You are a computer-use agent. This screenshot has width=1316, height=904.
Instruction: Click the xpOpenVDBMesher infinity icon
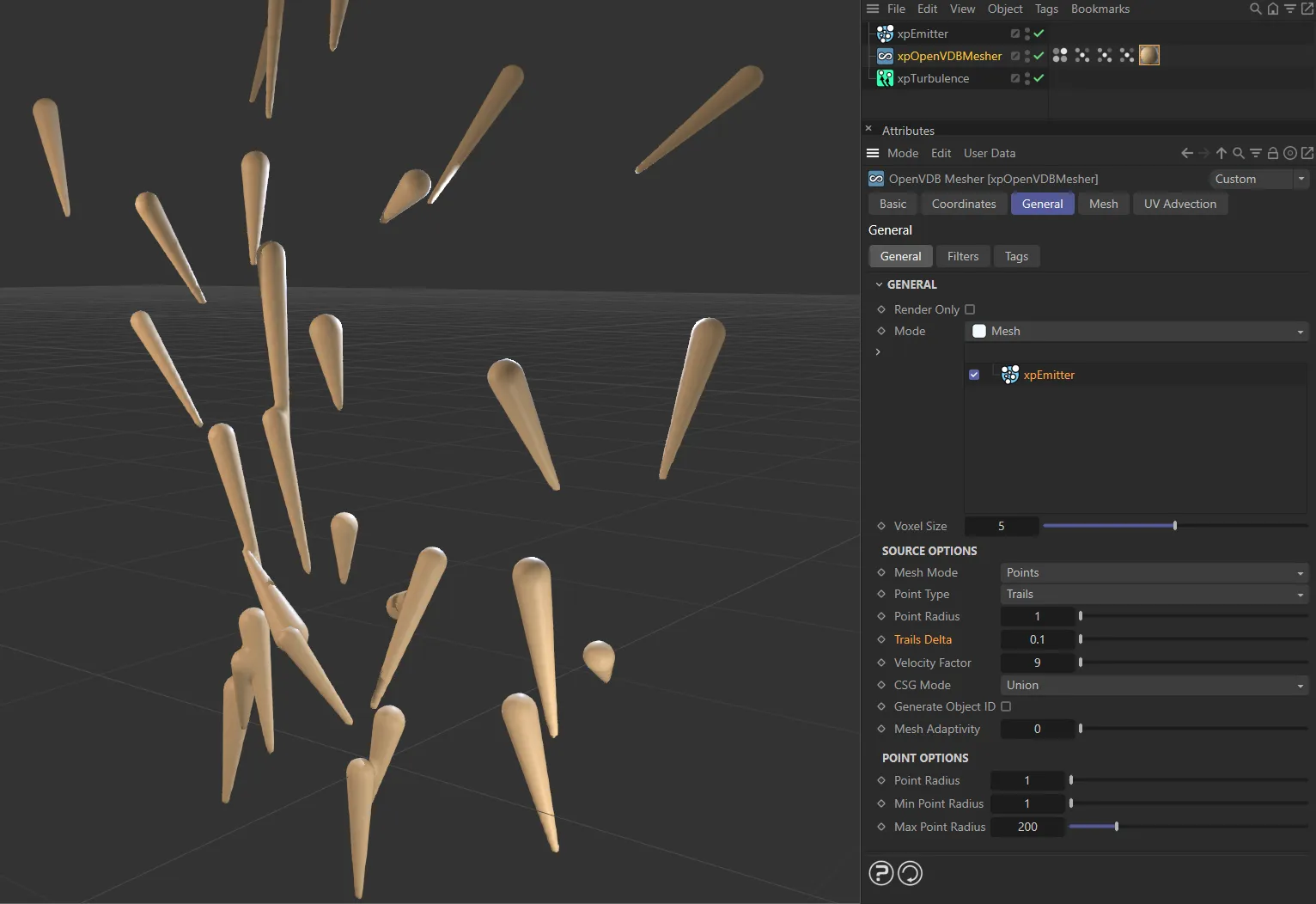pyautogui.click(x=885, y=56)
